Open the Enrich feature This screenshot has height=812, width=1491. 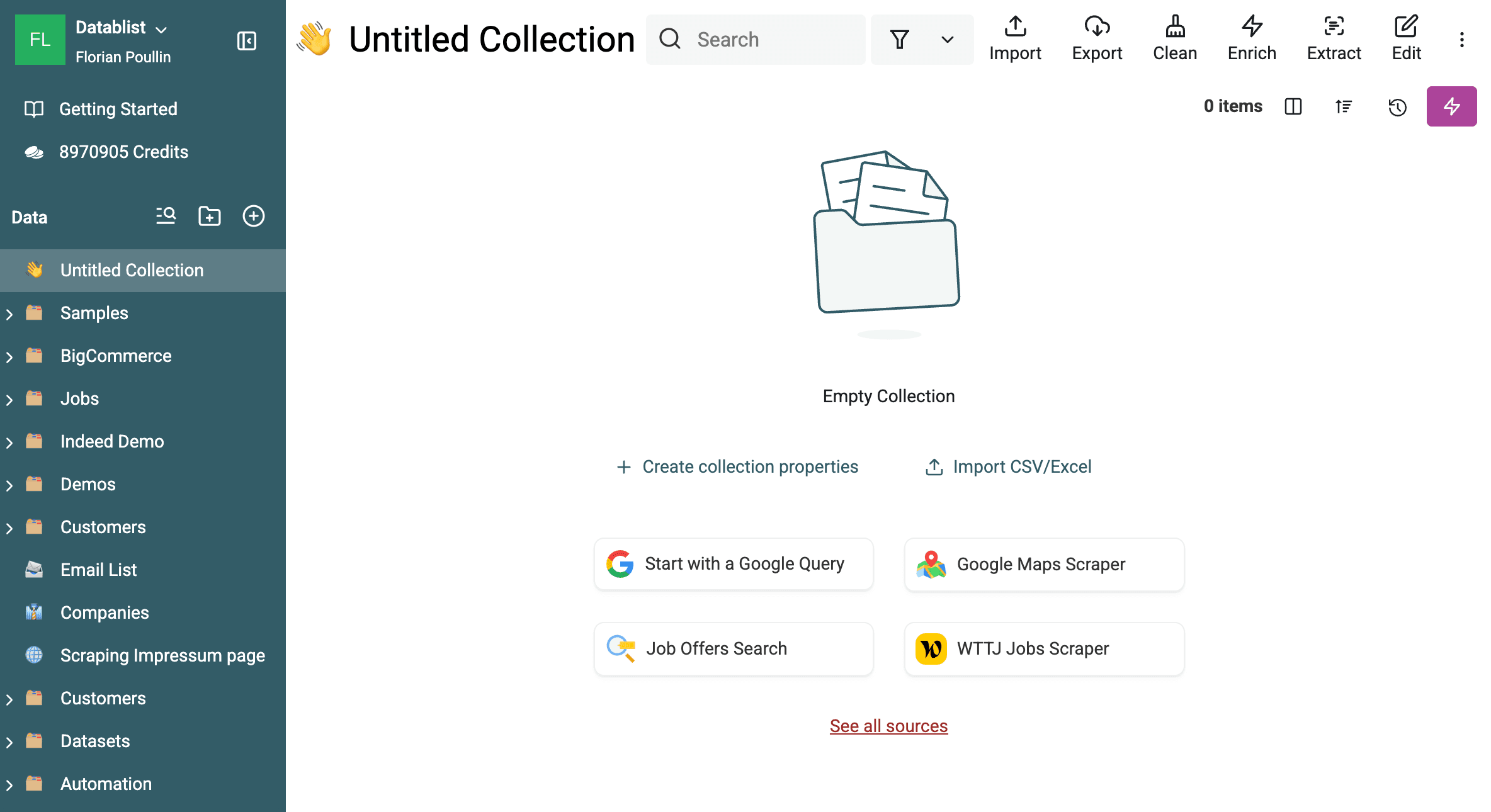(x=1252, y=38)
